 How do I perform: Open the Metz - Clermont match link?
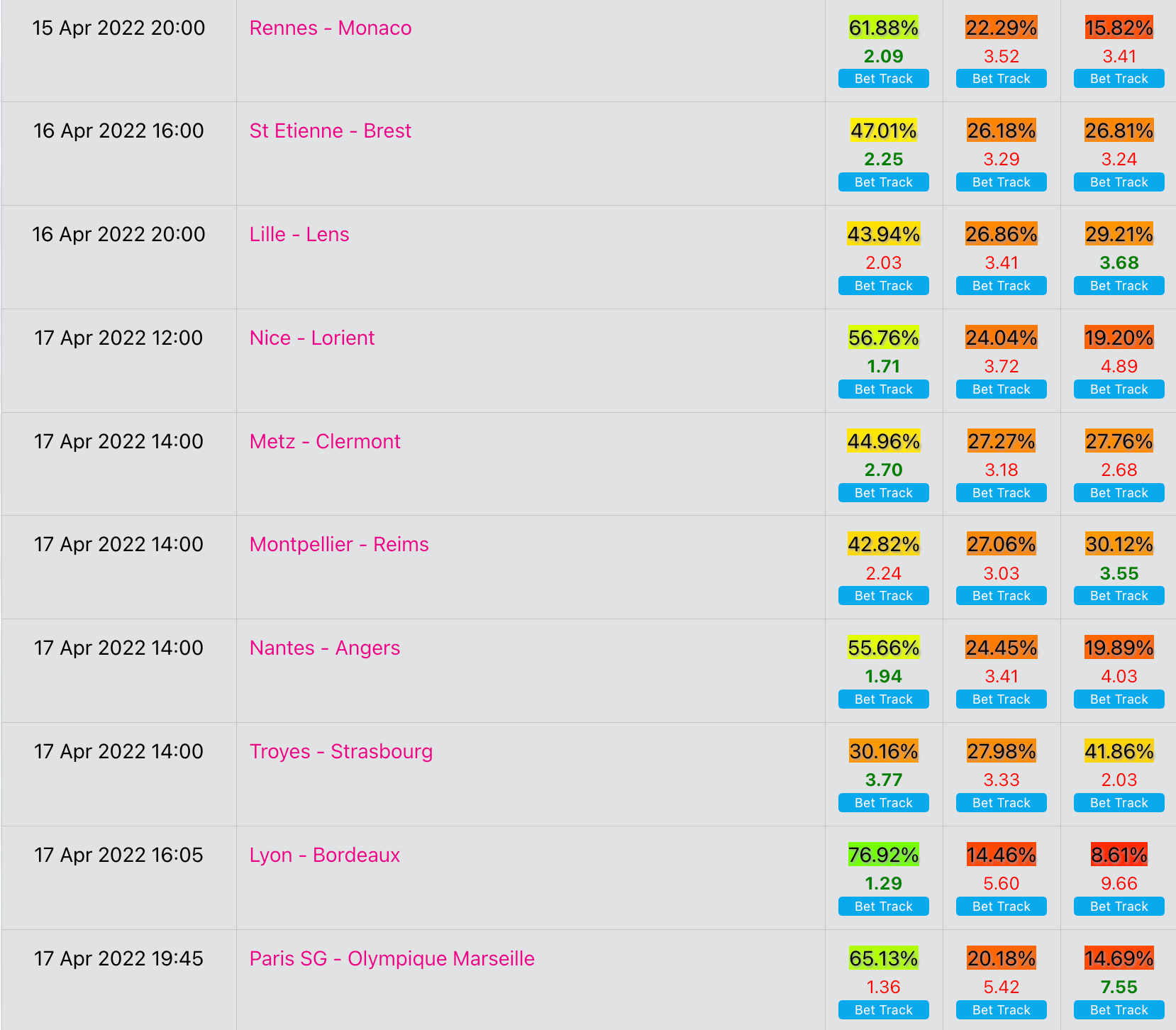point(325,442)
